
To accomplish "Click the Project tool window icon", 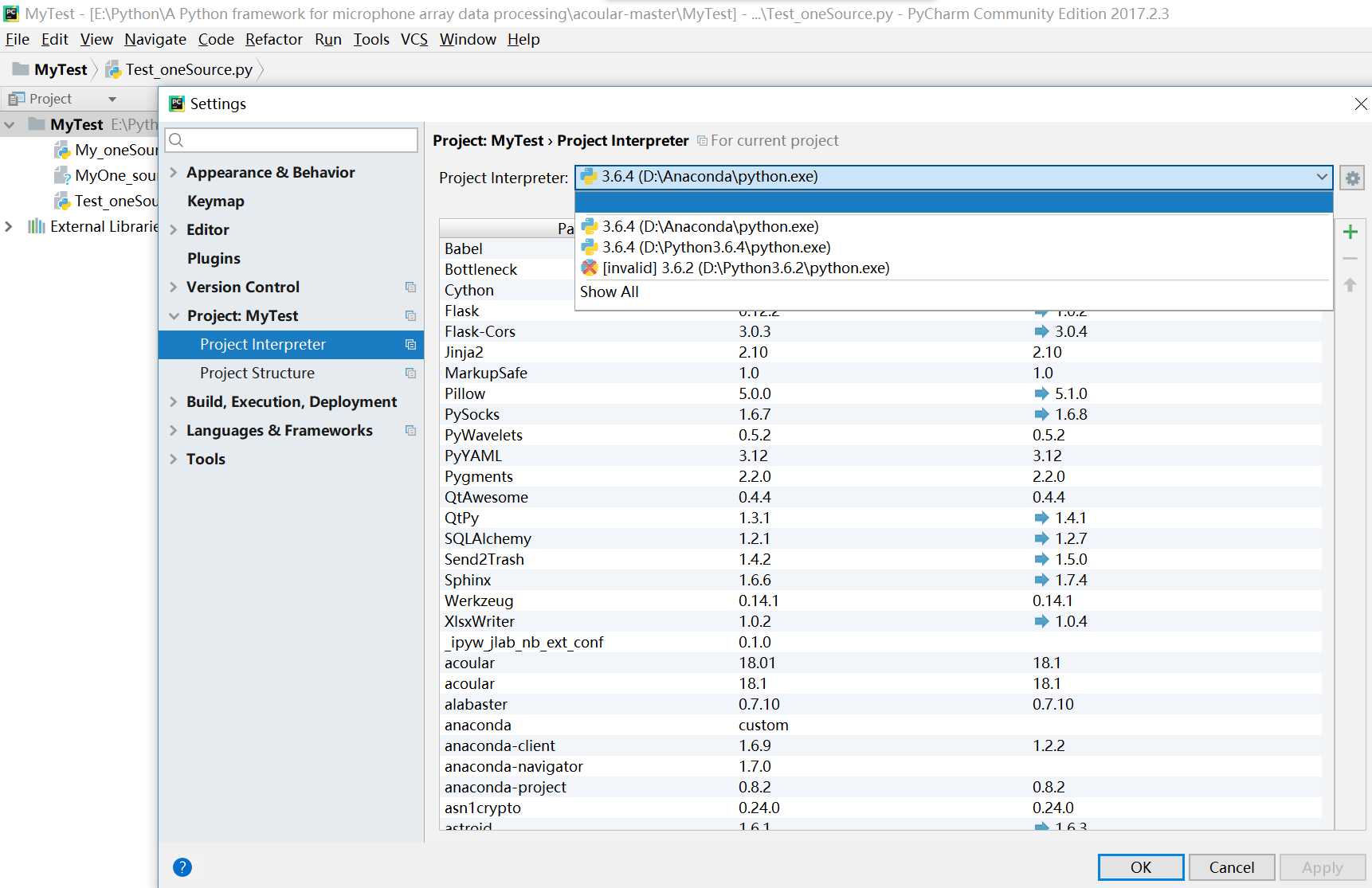I will (17, 99).
